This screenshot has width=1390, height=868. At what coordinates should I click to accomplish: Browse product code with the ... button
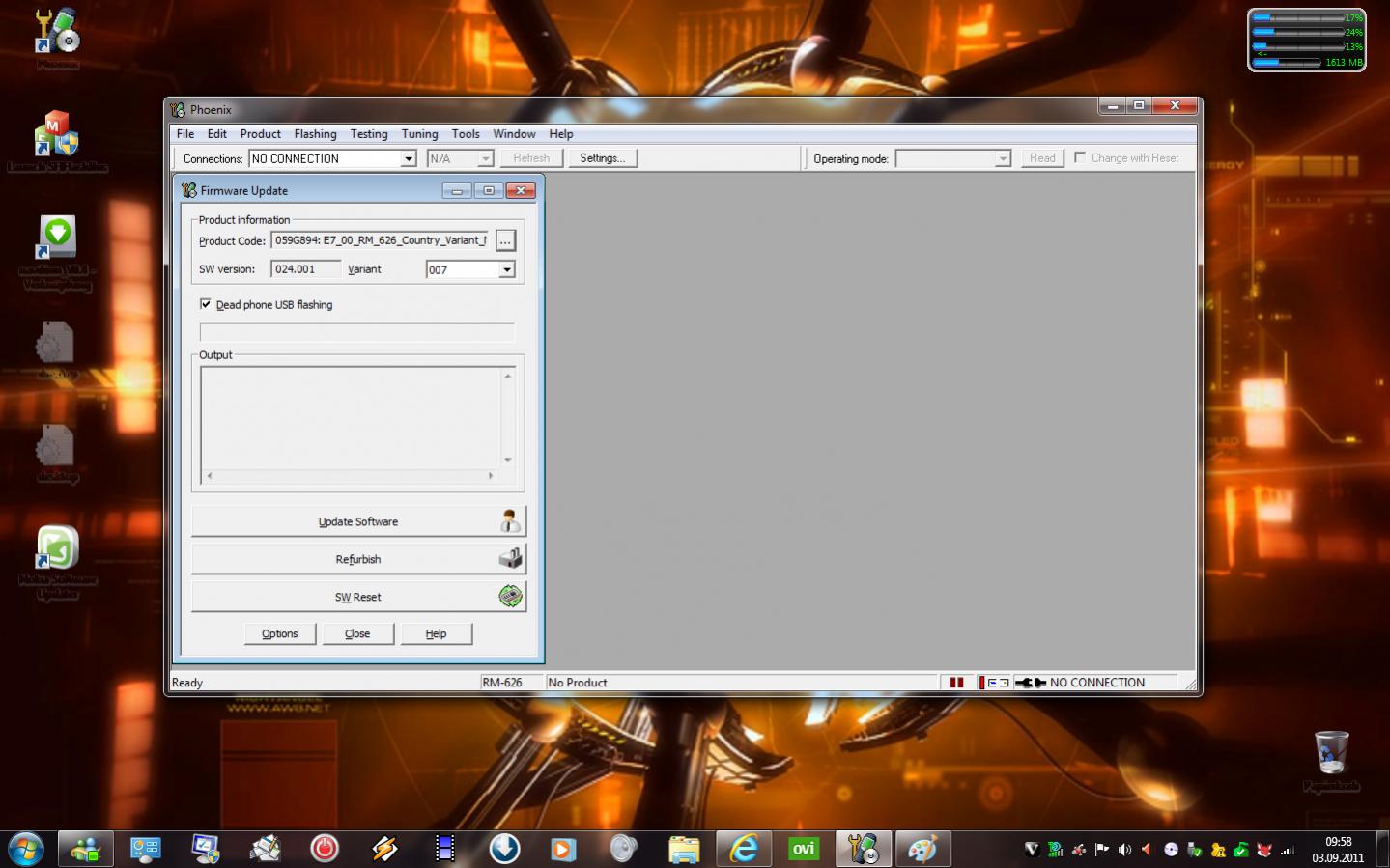point(505,240)
